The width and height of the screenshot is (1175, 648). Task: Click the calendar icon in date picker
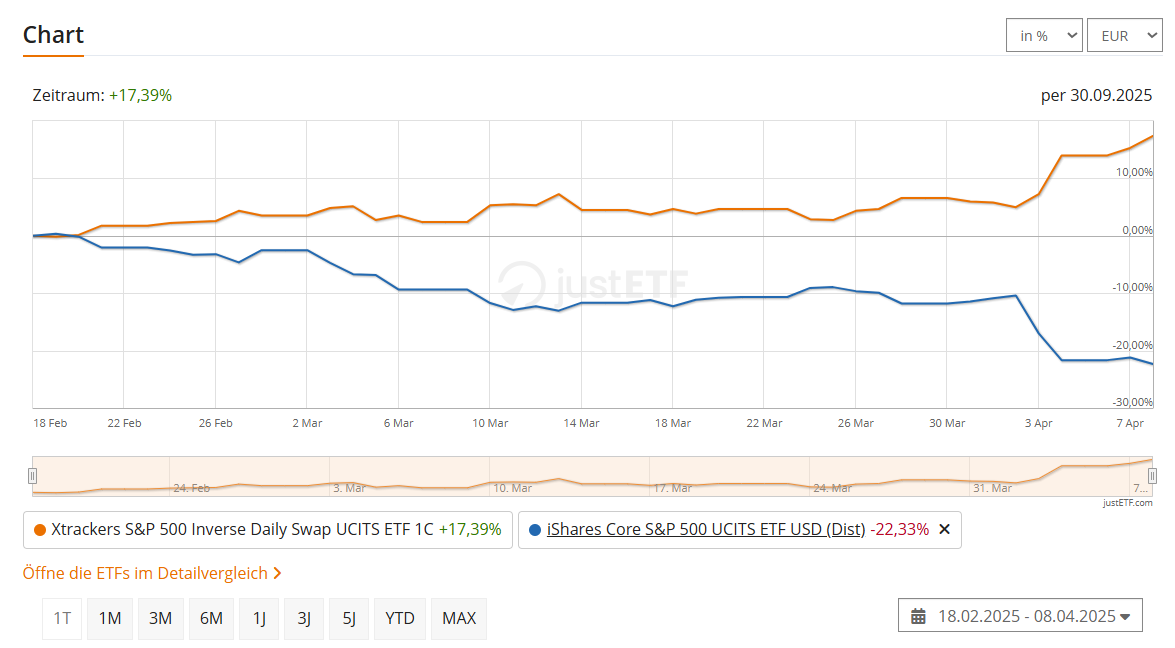(x=918, y=616)
